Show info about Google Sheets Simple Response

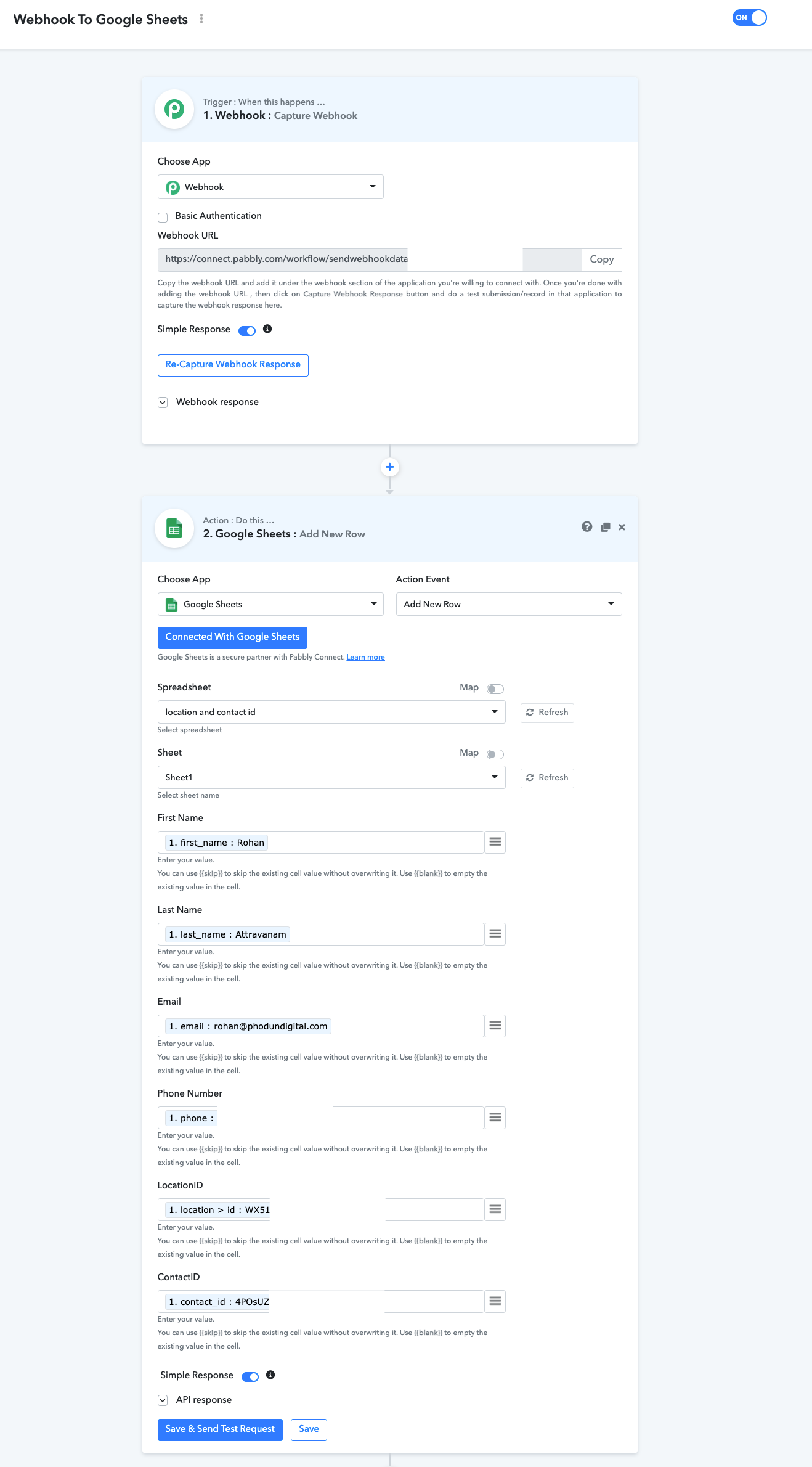coord(270,1375)
